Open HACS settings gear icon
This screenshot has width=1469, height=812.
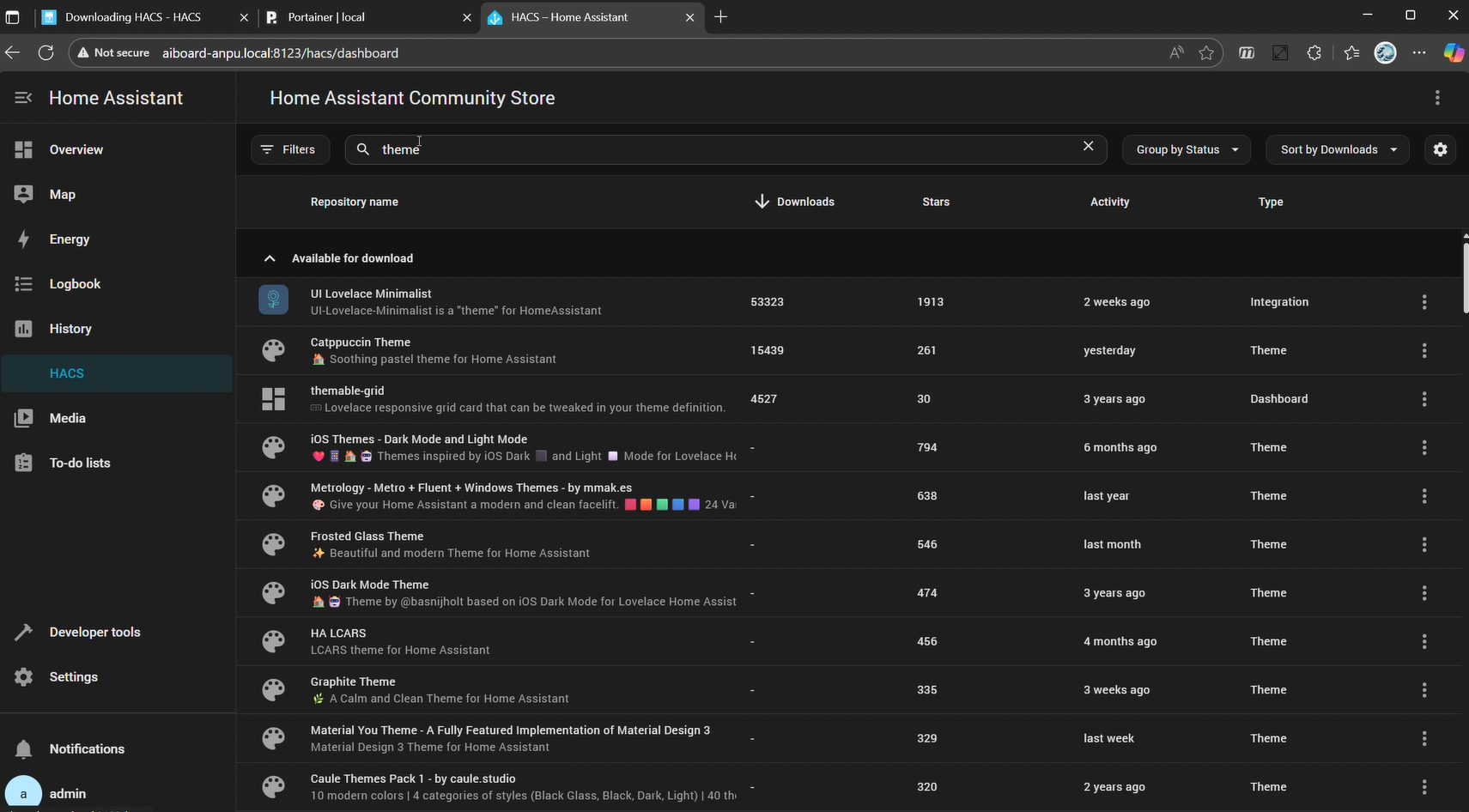(1440, 149)
